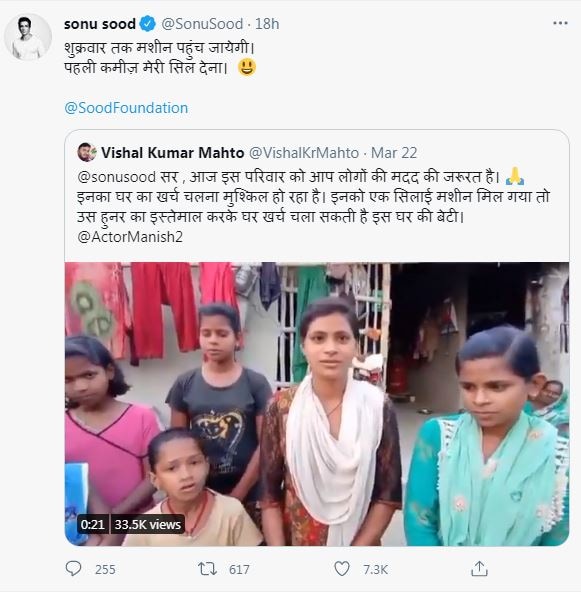581x594 pixels.
Task: Click the @ActorManish2 mention
Action: point(130,237)
